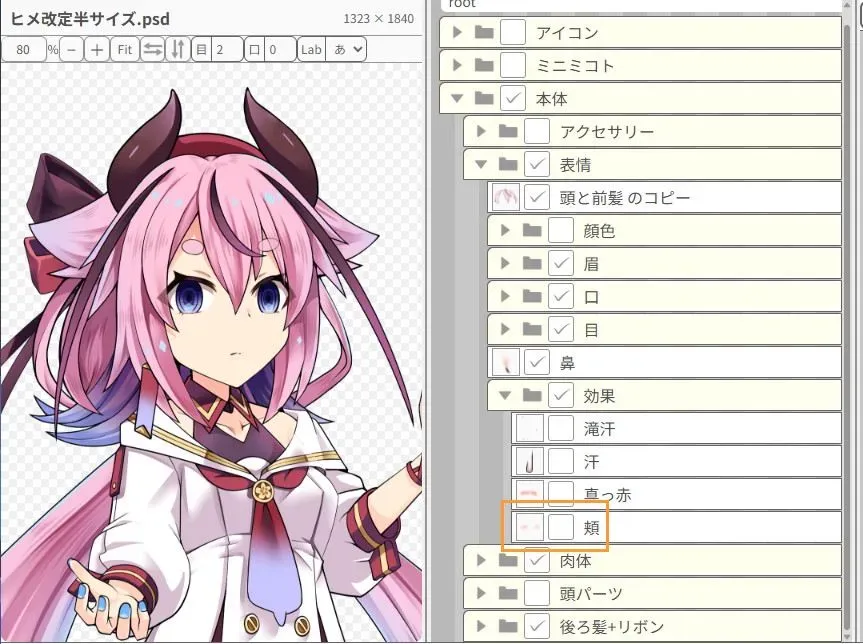863x644 pixels.
Task: Click the 頭パーツ folder icon
Action: tap(508, 594)
